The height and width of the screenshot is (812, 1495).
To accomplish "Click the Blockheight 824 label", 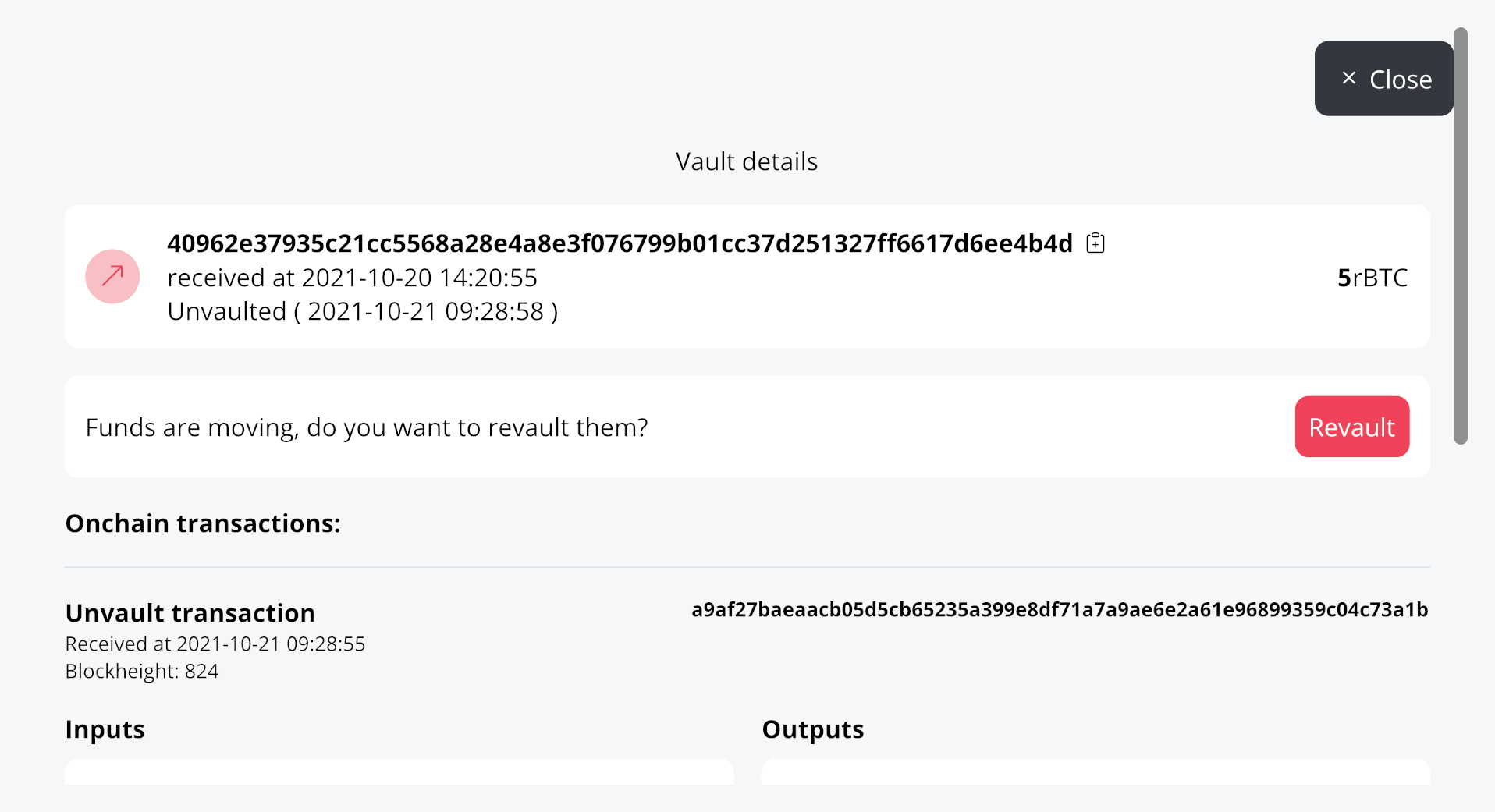I will pyautogui.click(x=142, y=671).
